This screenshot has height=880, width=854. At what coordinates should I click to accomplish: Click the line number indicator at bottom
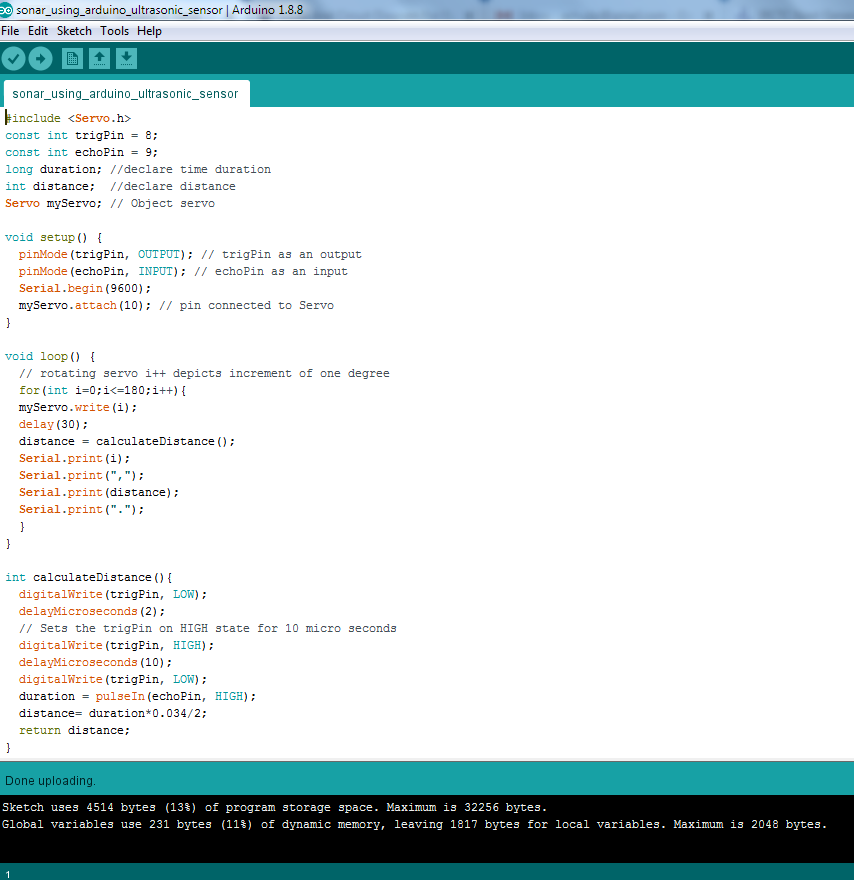(x=8, y=874)
